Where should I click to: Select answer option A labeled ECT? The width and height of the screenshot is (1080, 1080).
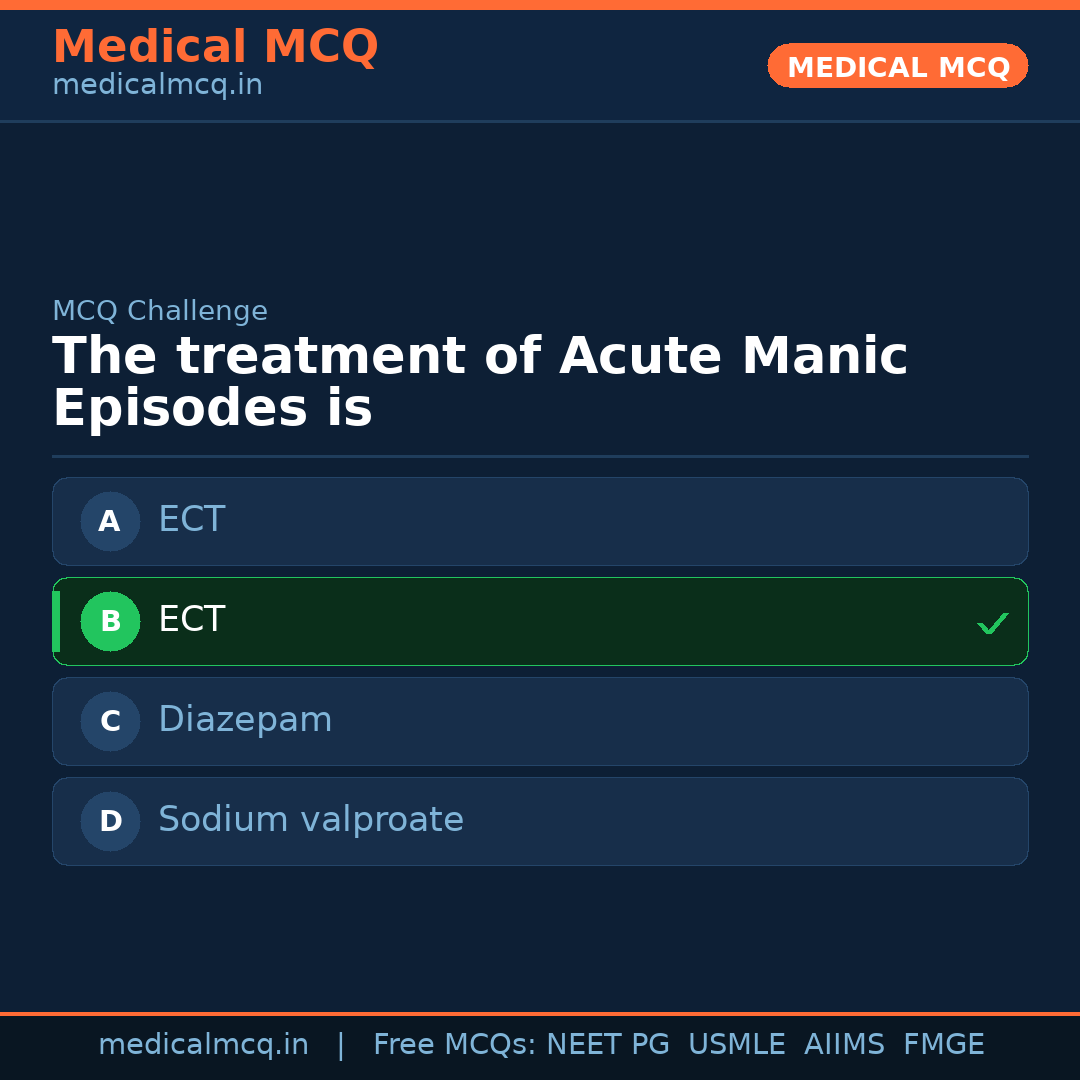pos(540,521)
